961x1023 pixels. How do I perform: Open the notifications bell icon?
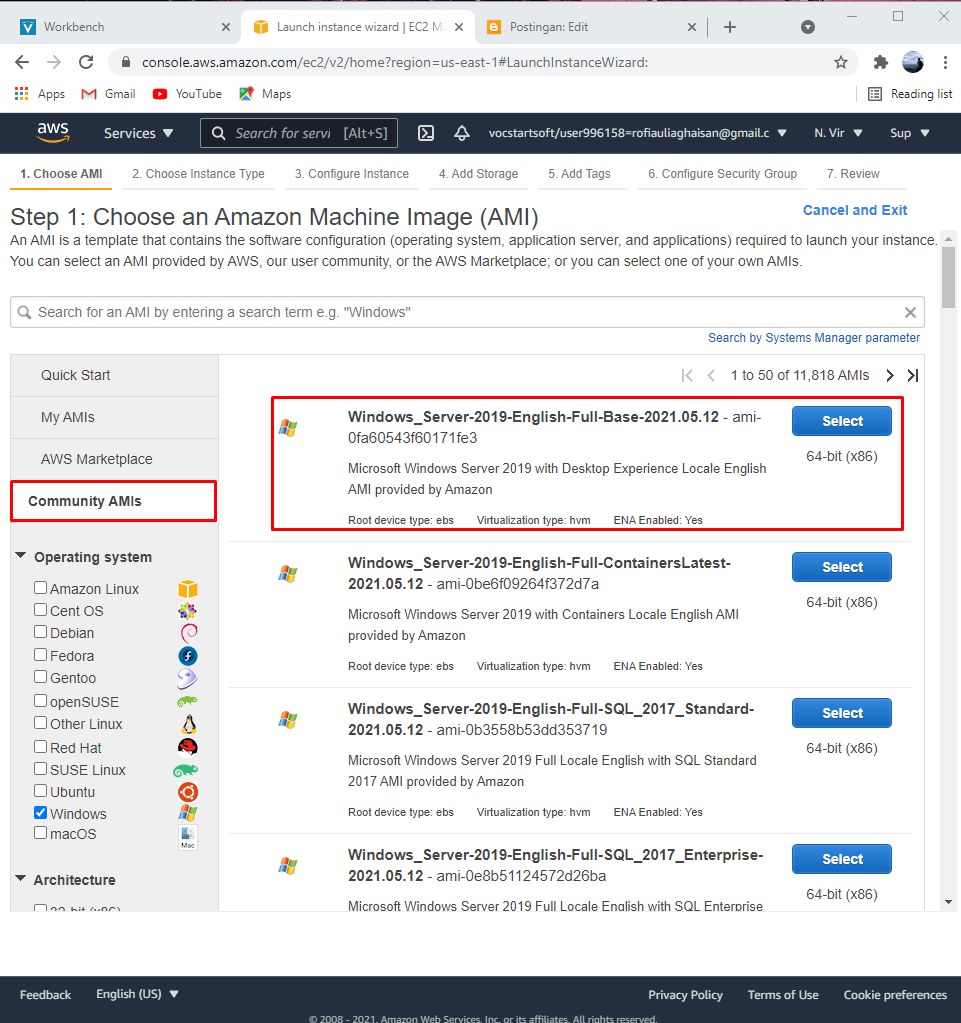(x=462, y=133)
